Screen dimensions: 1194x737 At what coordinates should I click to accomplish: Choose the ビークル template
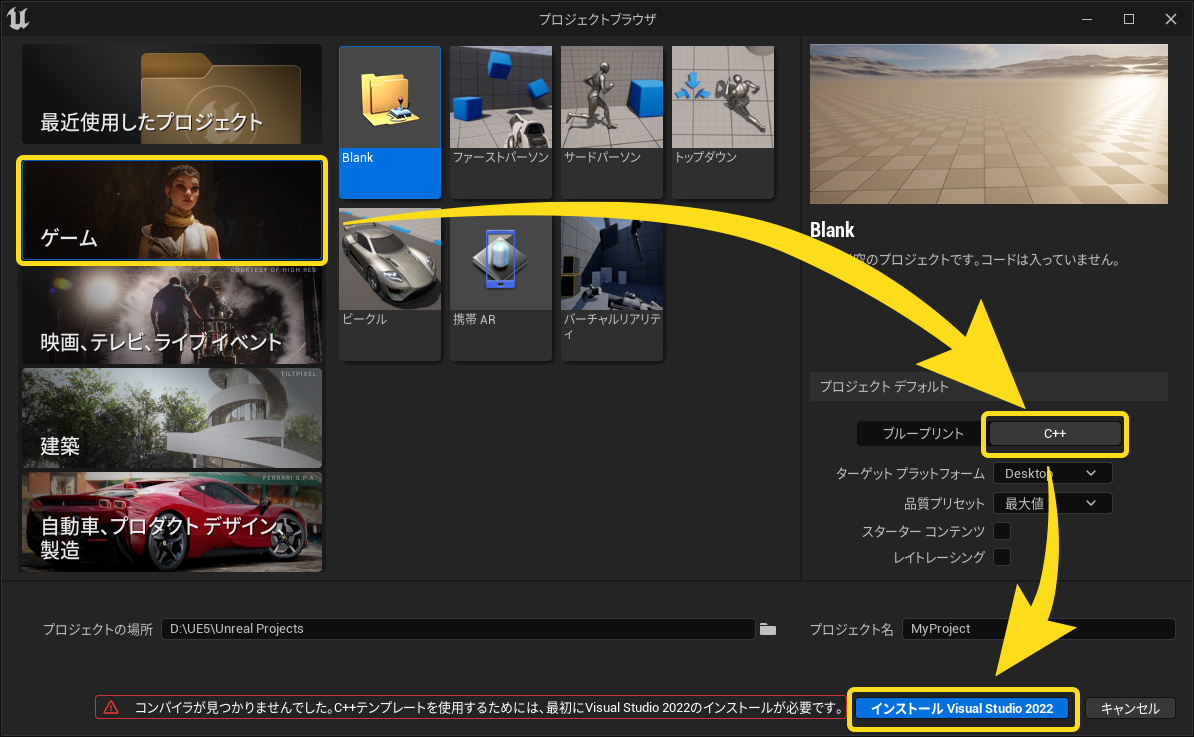pyautogui.click(x=390, y=284)
